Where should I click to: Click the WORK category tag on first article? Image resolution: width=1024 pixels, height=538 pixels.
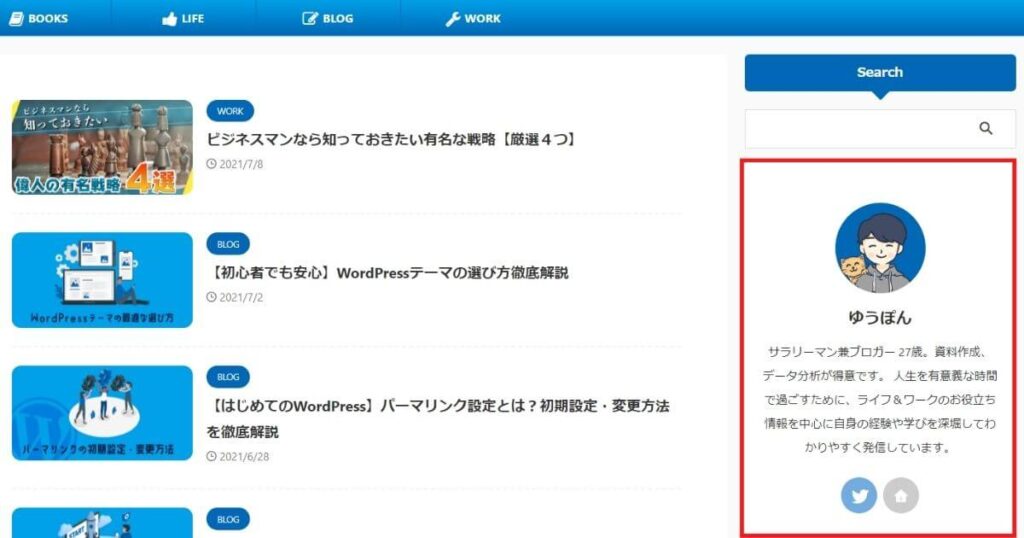click(x=229, y=111)
